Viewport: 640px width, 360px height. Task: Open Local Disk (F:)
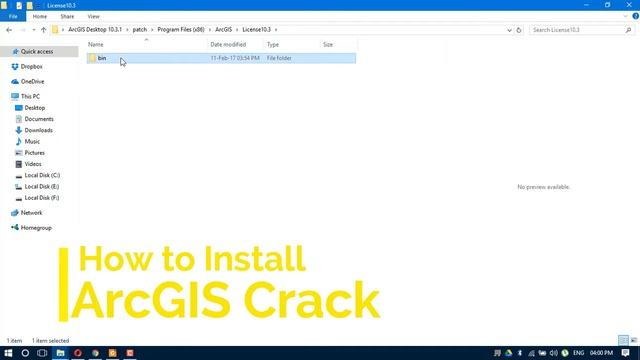[x=42, y=198]
